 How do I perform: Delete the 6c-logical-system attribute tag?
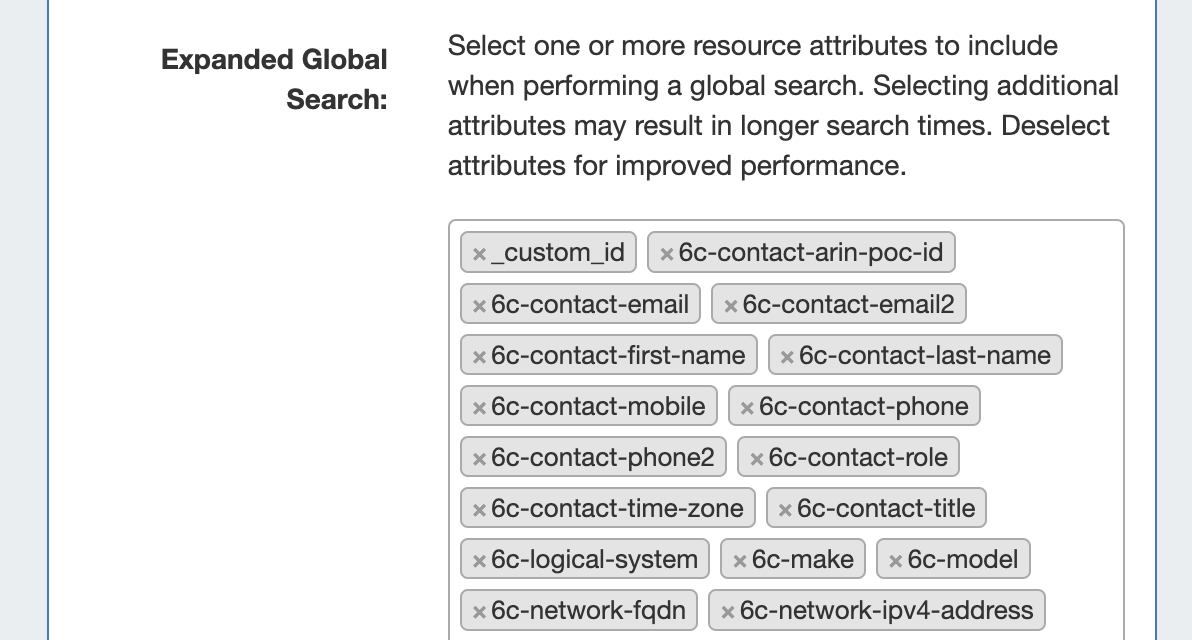pyautogui.click(x=479, y=561)
